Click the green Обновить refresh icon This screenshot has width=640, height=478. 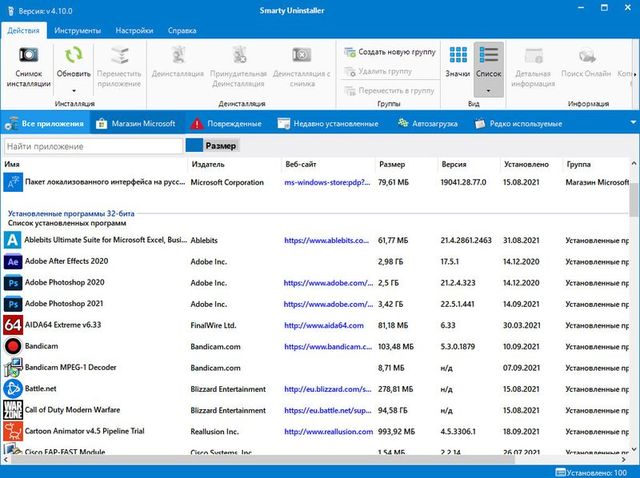(x=74, y=56)
